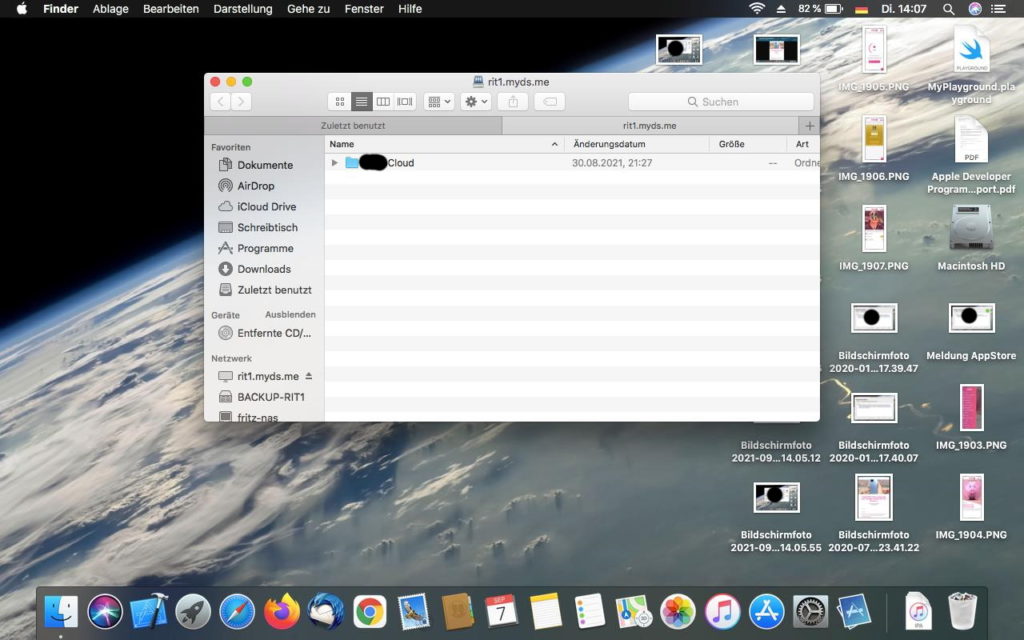Switch Finder to list view
1024x640 pixels.
[361, 102]
